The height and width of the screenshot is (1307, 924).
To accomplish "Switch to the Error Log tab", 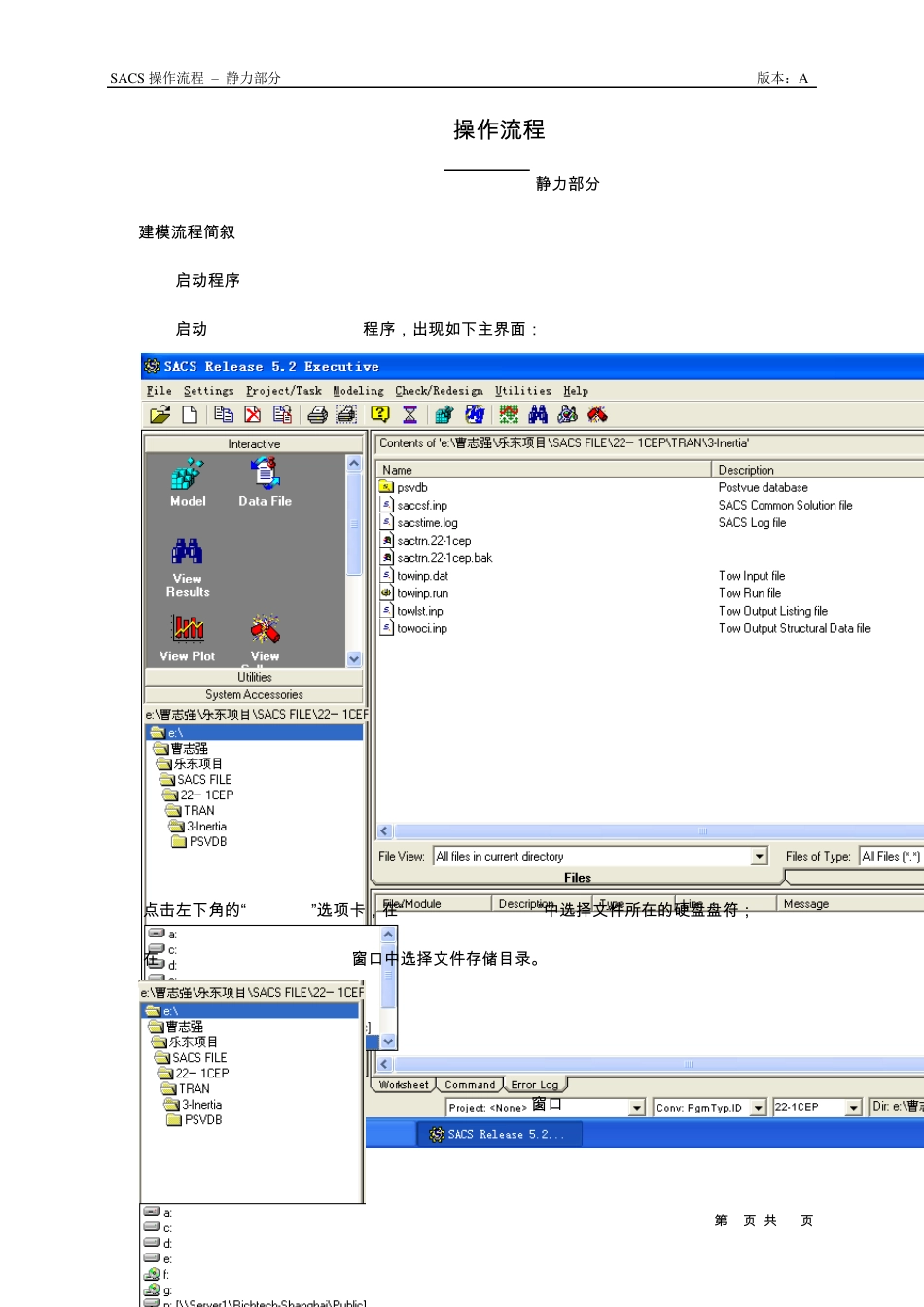I will [x=535, y=1085].
